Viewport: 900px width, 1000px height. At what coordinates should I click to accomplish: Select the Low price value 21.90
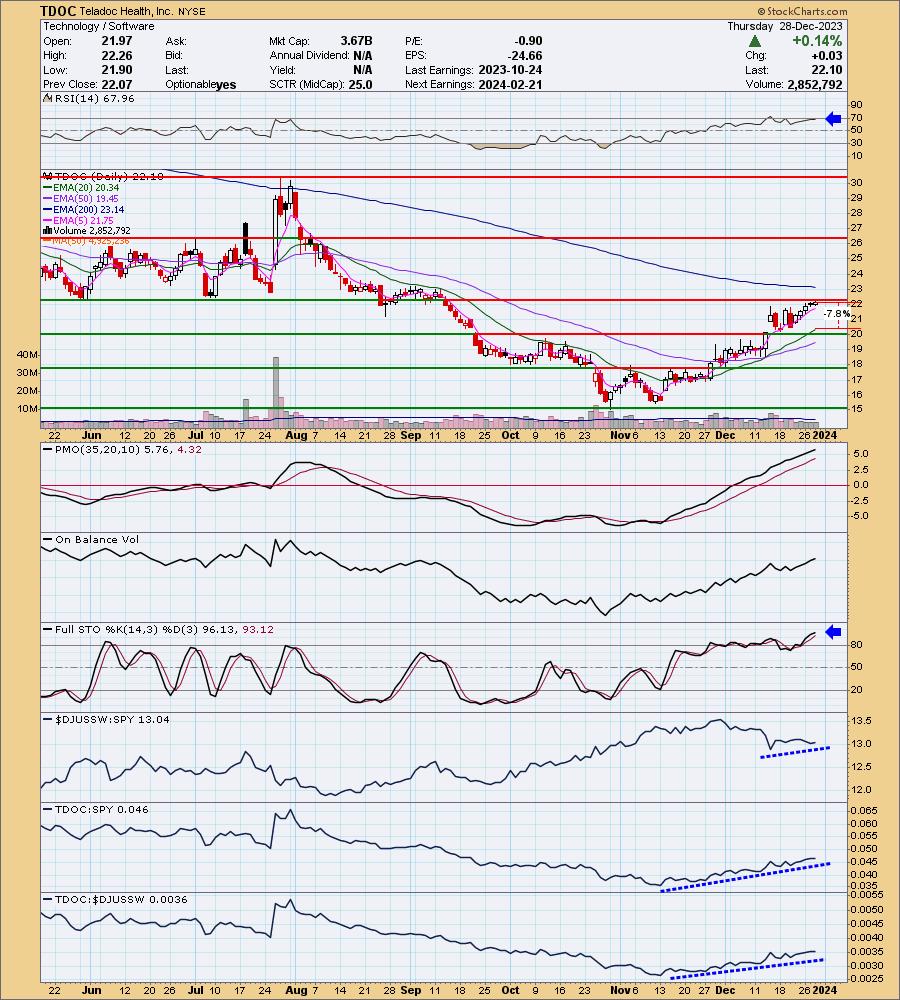(117, 70)
